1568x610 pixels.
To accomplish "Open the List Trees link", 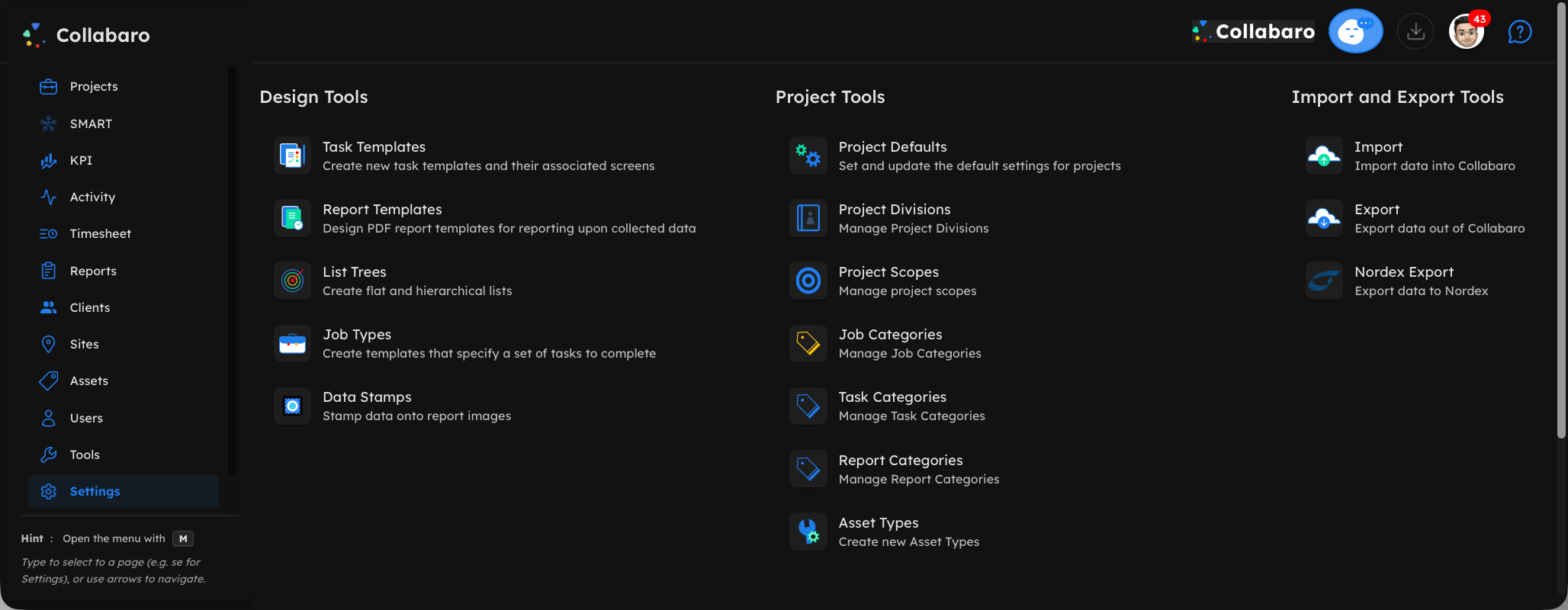I will pos(355,272).
